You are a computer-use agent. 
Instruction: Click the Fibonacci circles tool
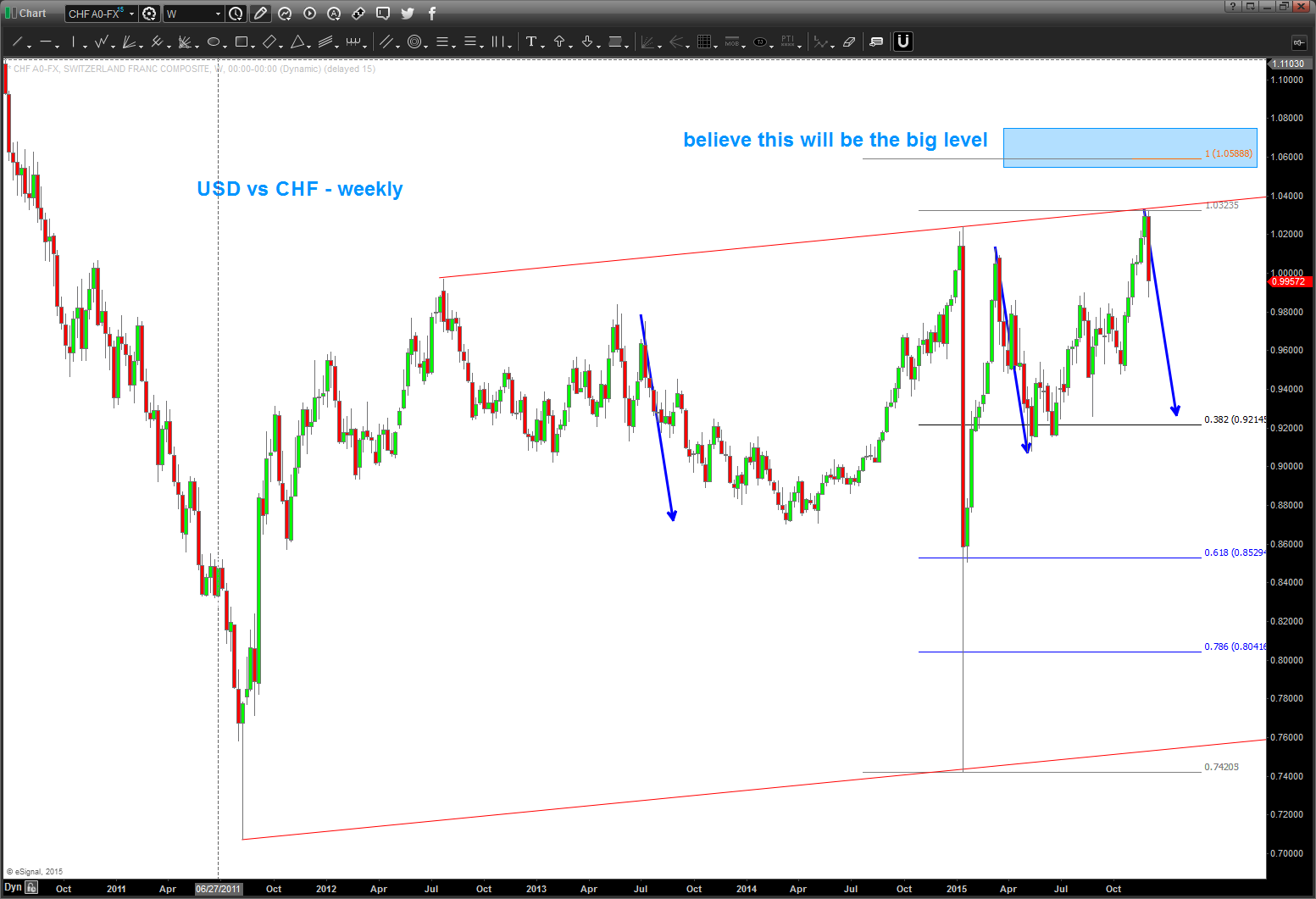click(x=414, y=42)
